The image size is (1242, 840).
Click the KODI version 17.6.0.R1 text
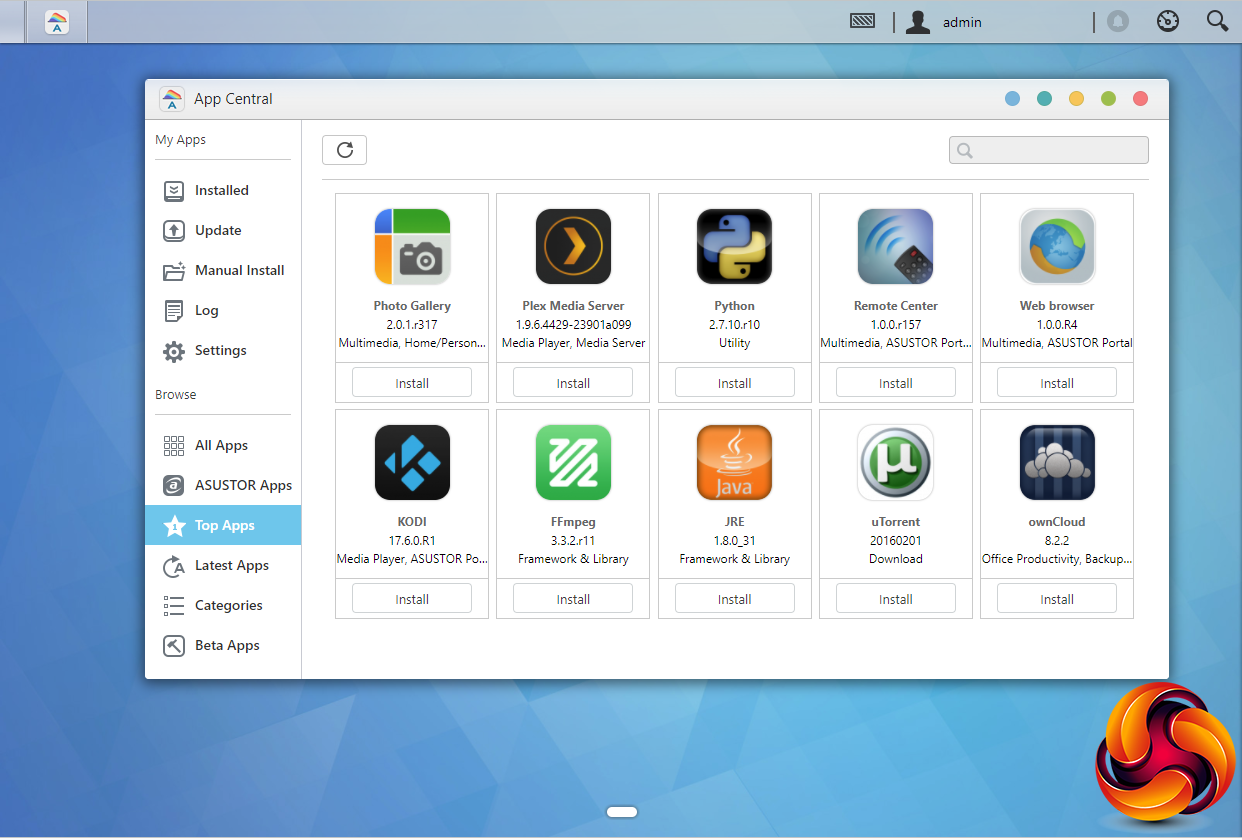(x=412, y=540)
